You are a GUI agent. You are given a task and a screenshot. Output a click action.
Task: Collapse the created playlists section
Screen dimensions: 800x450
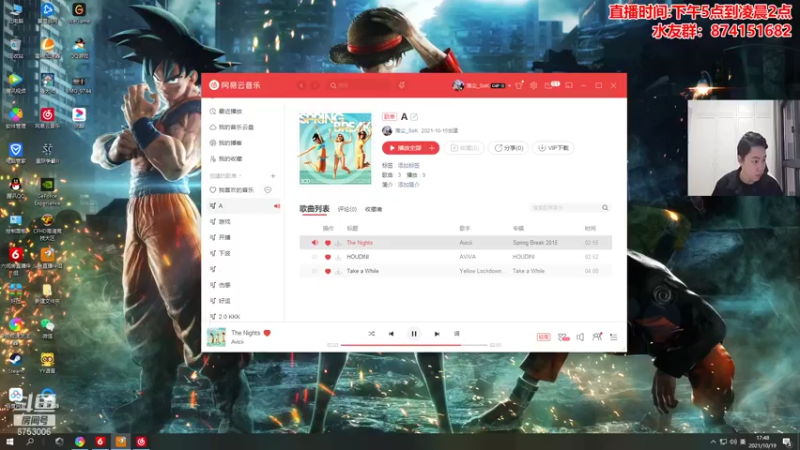point(226,176)
